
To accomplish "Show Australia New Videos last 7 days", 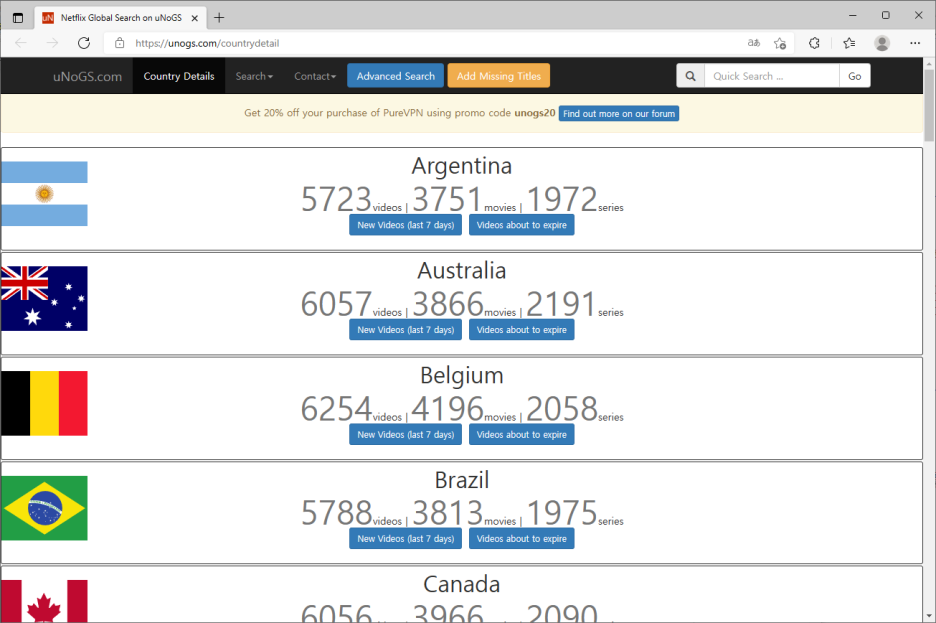I will (405, 329).
